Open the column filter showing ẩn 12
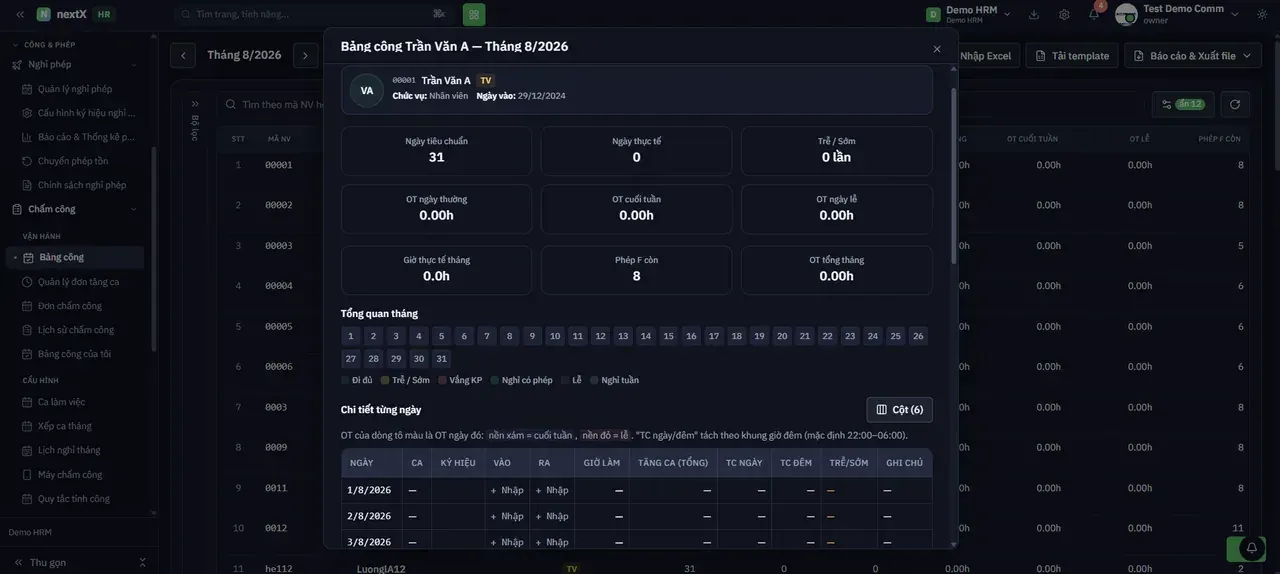This screenshot has height=574, width=1280. tap(1182, 104)
